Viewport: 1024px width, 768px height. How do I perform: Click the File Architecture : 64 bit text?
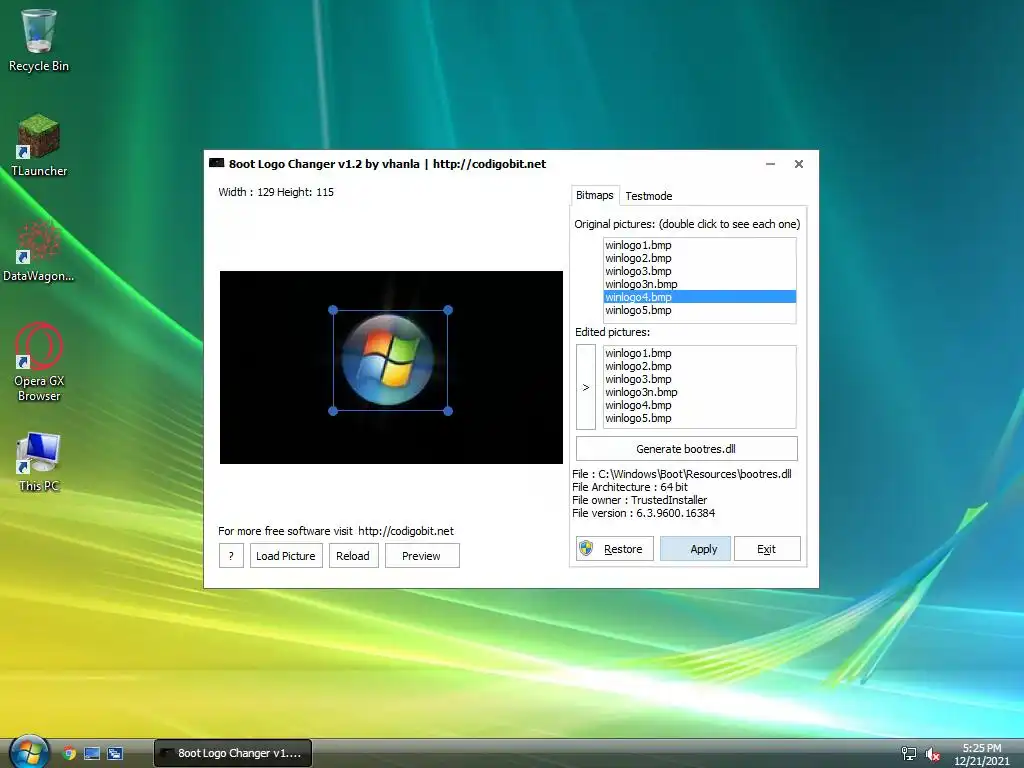coord(630,487)
